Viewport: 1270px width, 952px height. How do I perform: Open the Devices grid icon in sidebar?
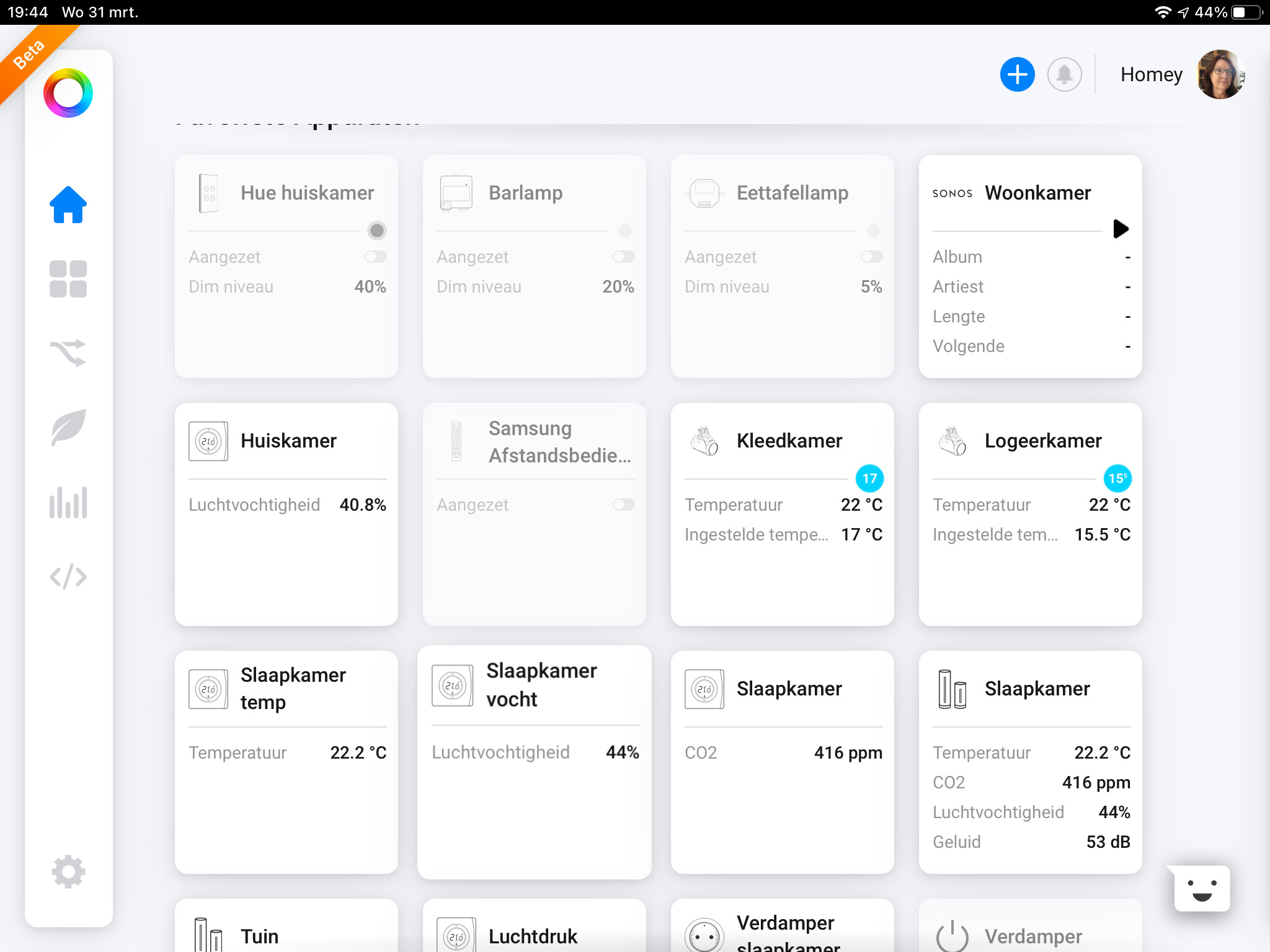coord(68,279)
